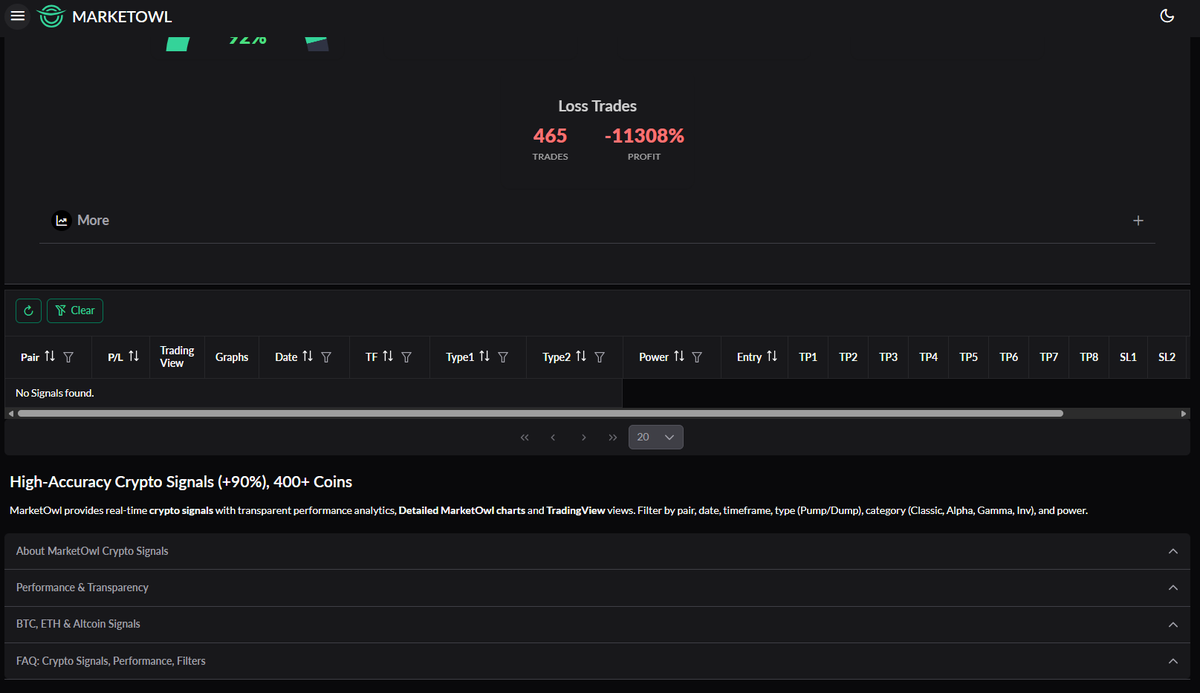The image size is (1200, 693).
Task: Toggle BTC, ETH & Altcoin Signals chevron
Action: pyautogui.click(x=1173, y=624)
